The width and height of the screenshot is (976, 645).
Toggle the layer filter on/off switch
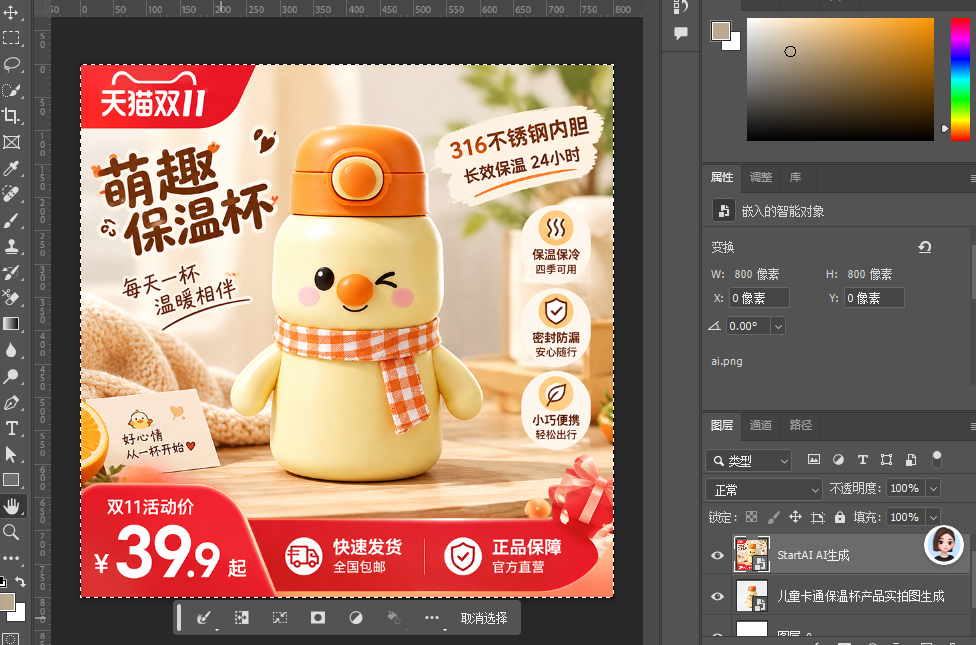[937, 459]
